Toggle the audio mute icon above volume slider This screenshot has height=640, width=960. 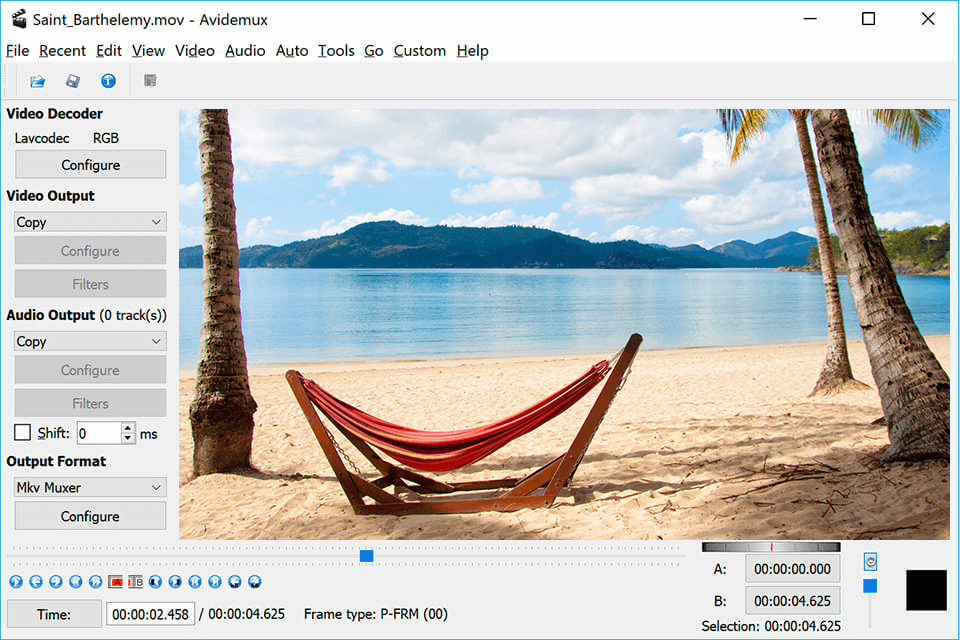pos(870,562)
